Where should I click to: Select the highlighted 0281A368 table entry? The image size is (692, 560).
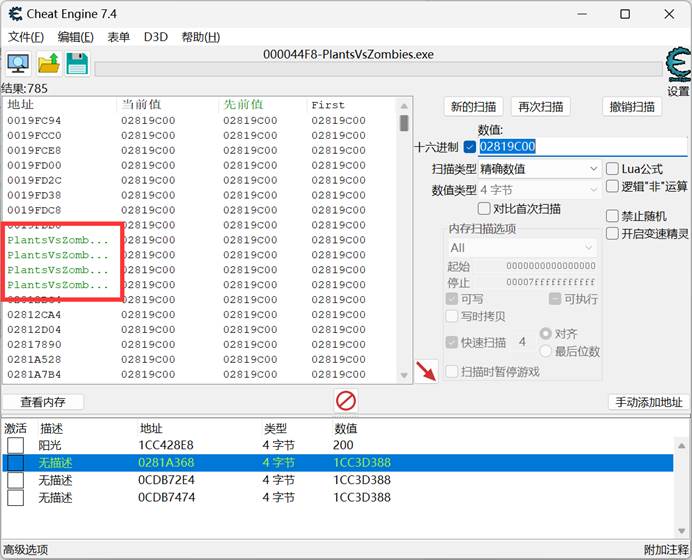pos(338,462)
